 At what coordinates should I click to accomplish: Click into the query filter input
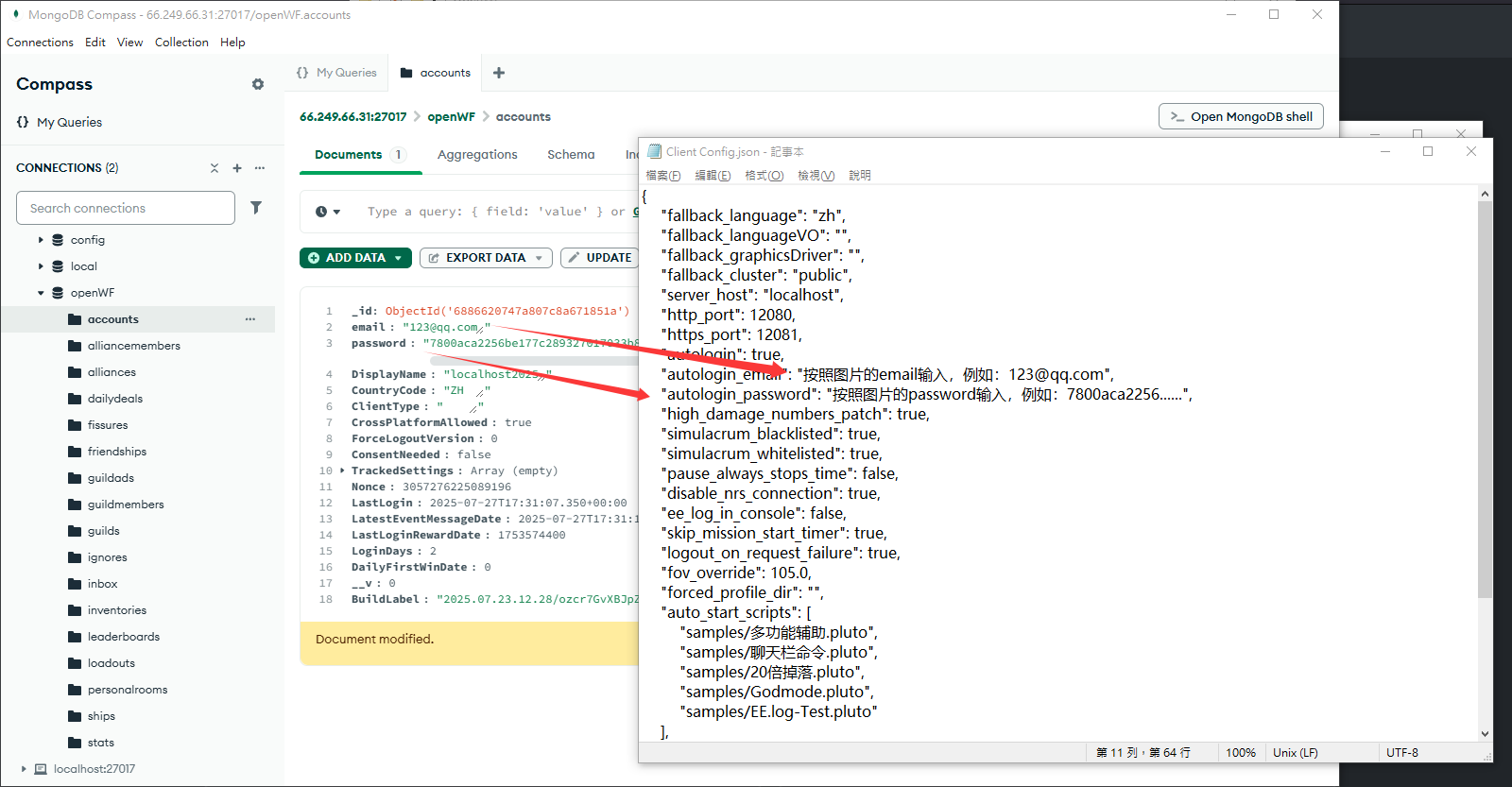[496, 212]
